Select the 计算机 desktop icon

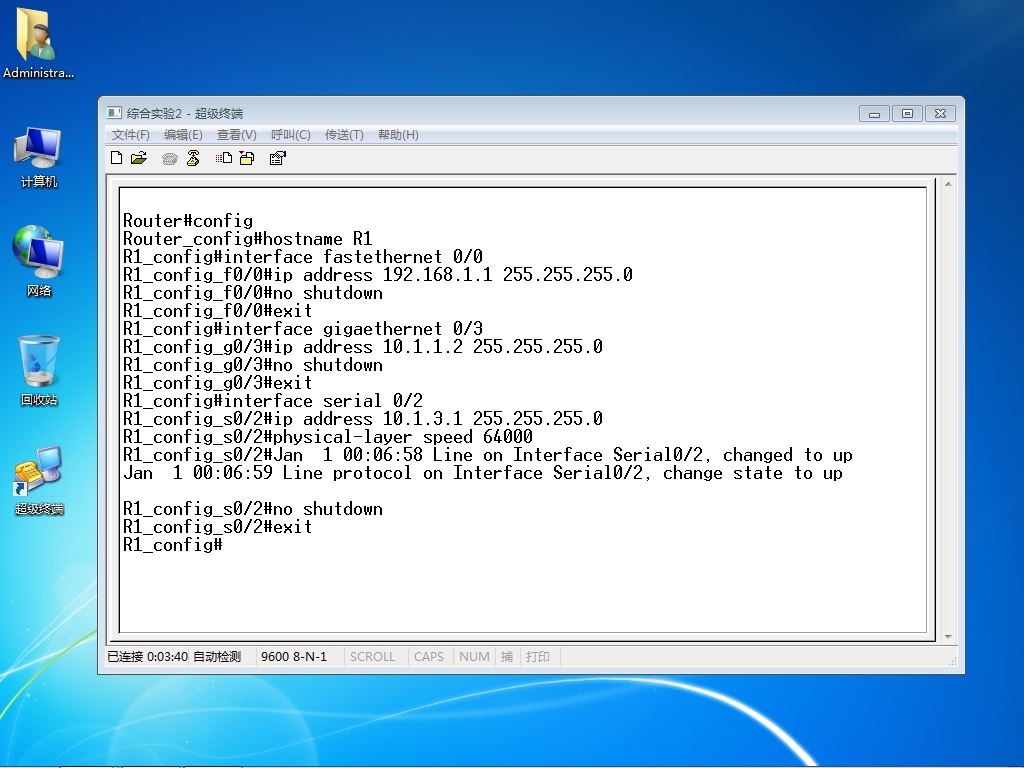(x=38, y=157)
